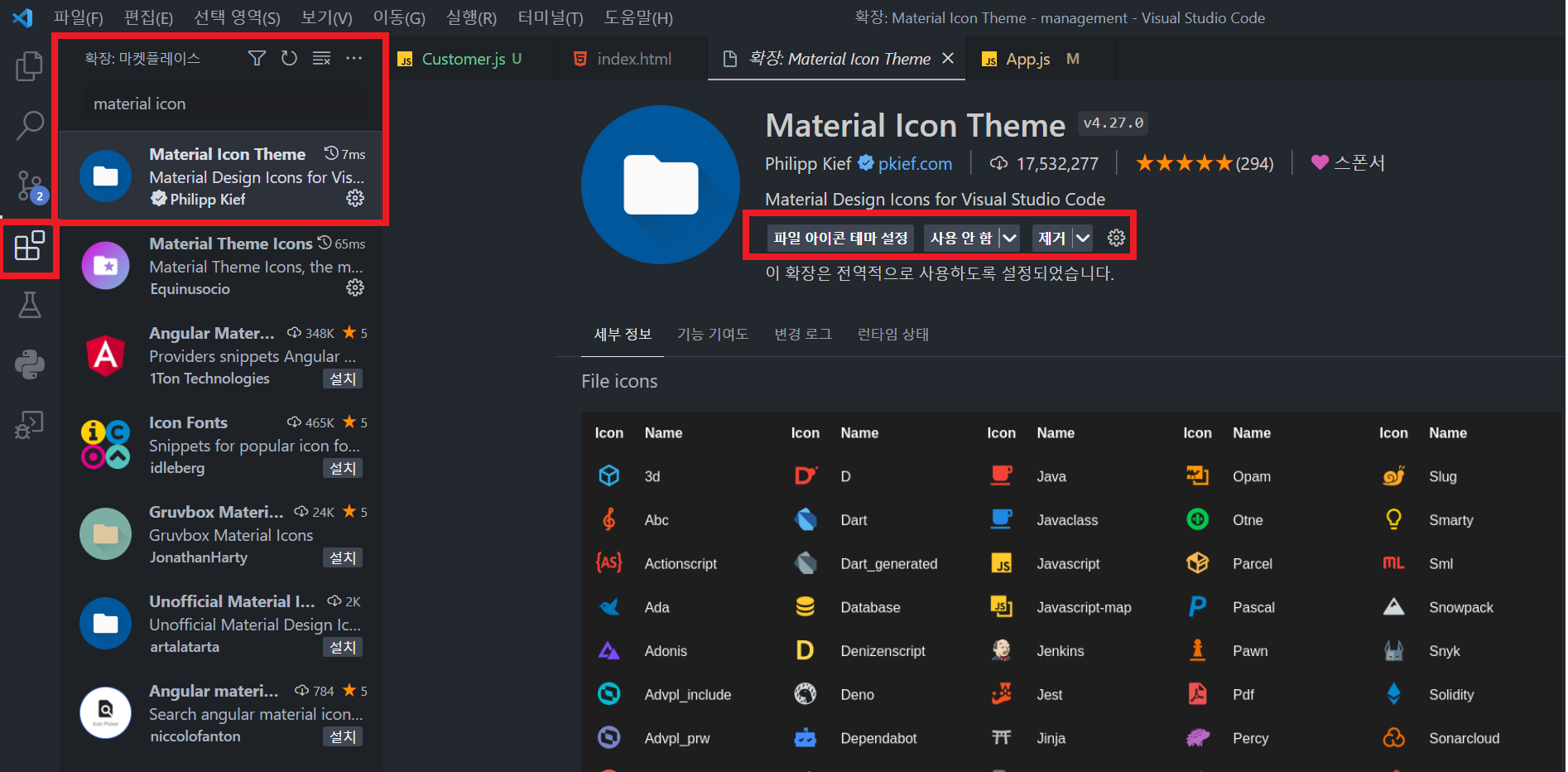Select the 기능 기여도 tab
Image resolution: width=1568 pixels, height=772 pixels.
click(x=712, y=334)
